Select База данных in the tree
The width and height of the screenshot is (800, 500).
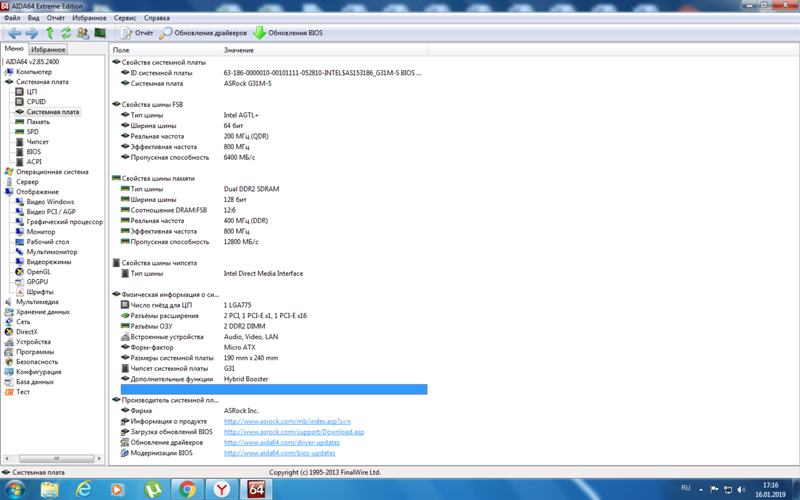pos(35,382)
